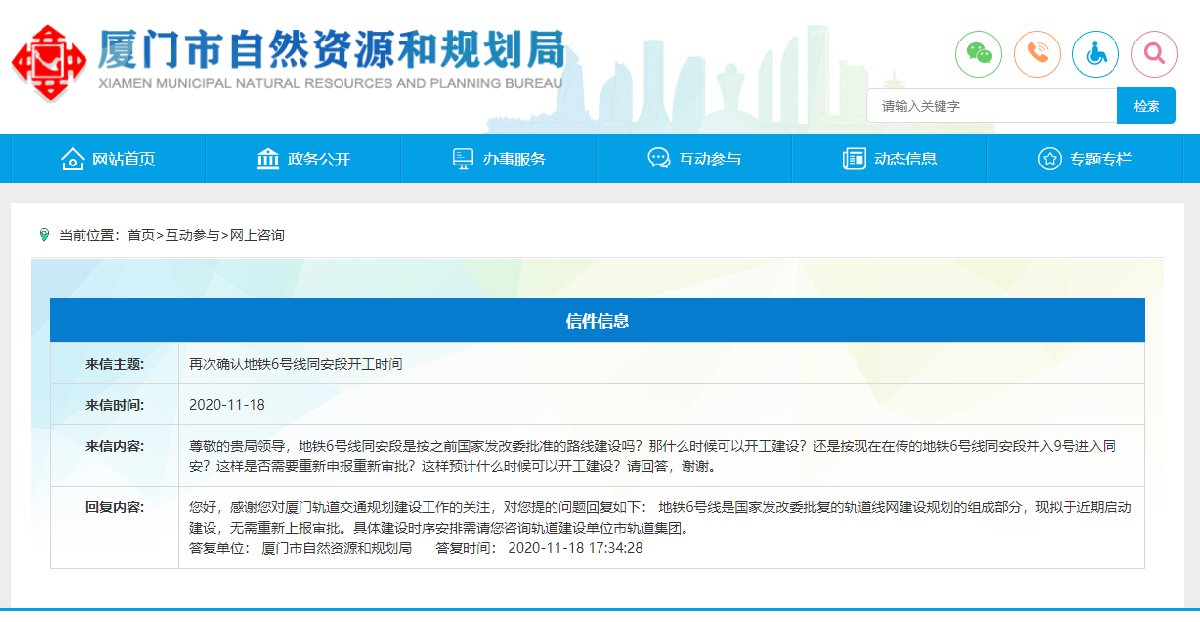Screen dimensions: 1200x622
Task: Click the letter subject 再次确认地铁6号线同安段开工时间
Action: coord(295,364)
